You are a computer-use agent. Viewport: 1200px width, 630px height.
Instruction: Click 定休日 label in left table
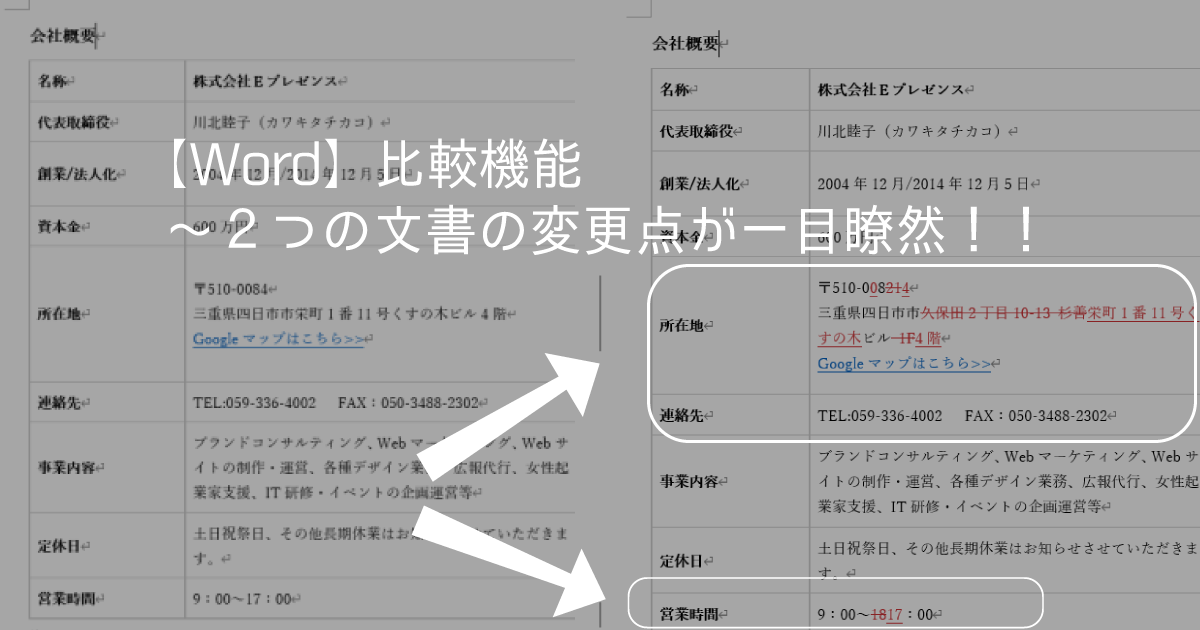[x=60, y=546]
